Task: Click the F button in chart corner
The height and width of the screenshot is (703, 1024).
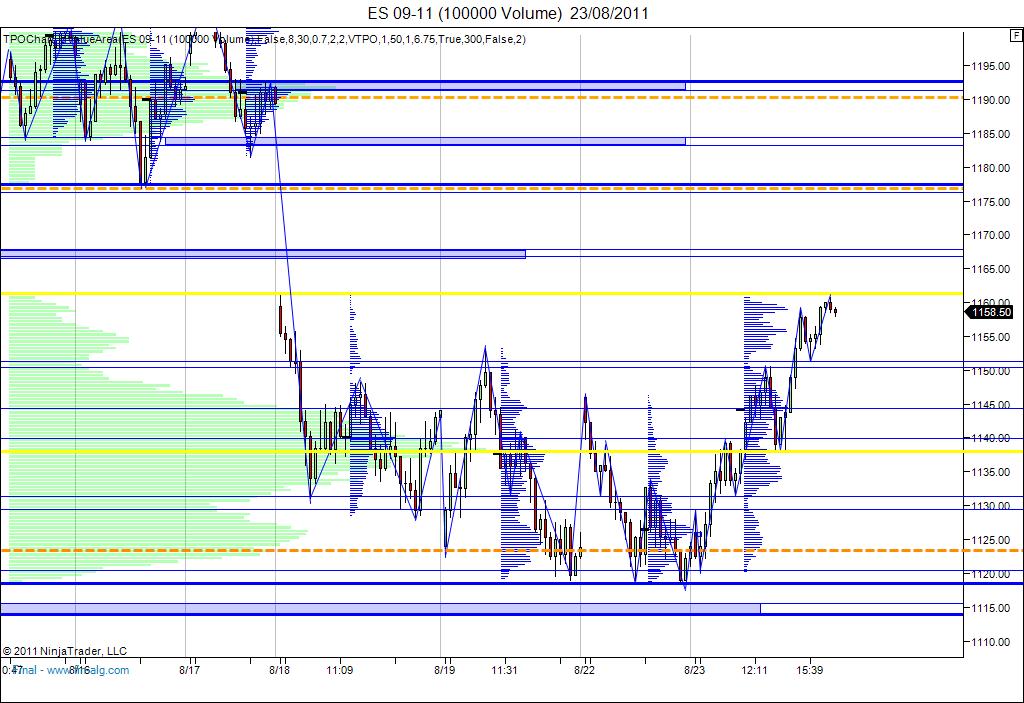Action: [x=1017, y=35]
